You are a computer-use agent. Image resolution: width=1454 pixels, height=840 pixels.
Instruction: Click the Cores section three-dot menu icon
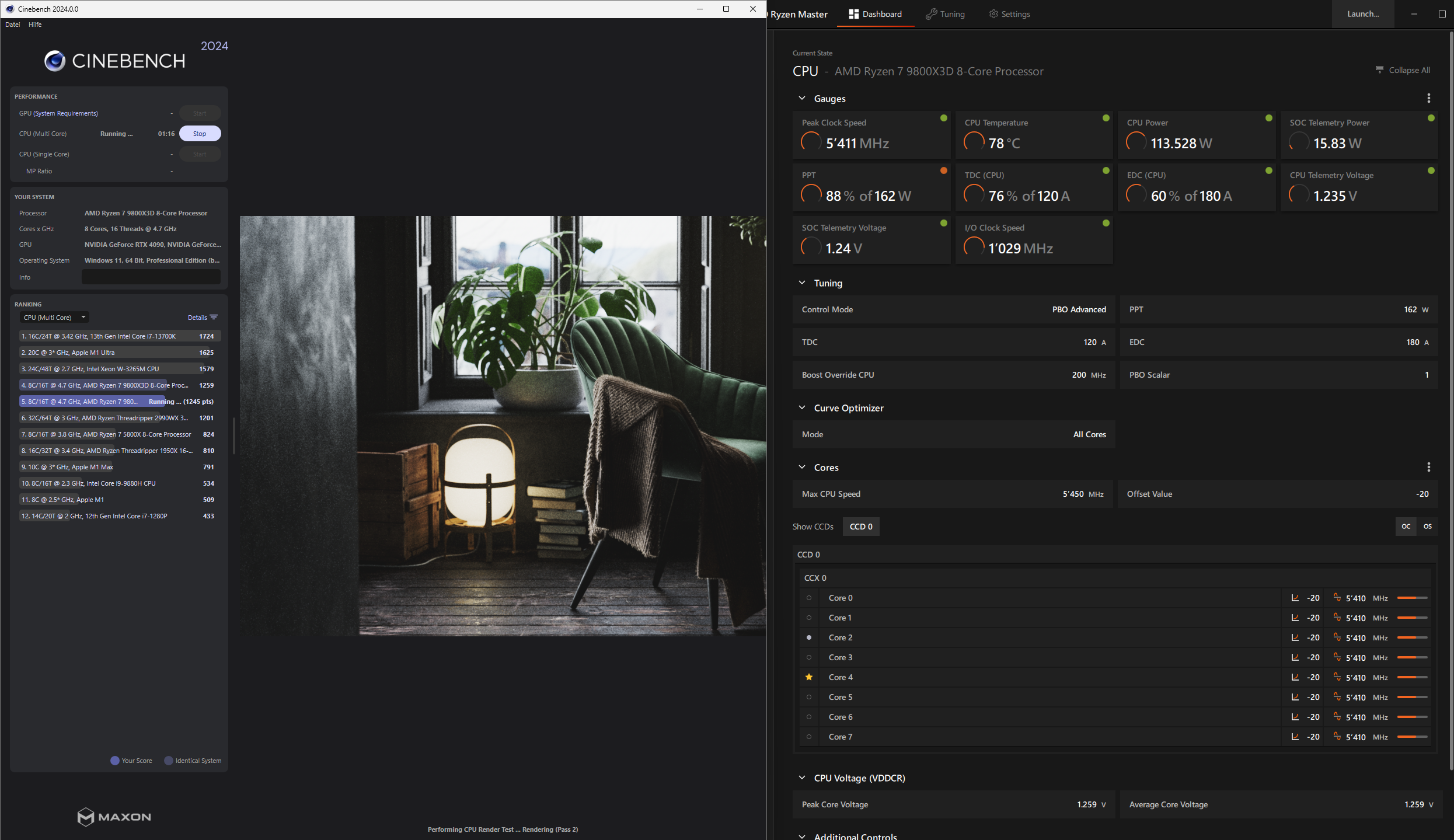pos(1428,467)
